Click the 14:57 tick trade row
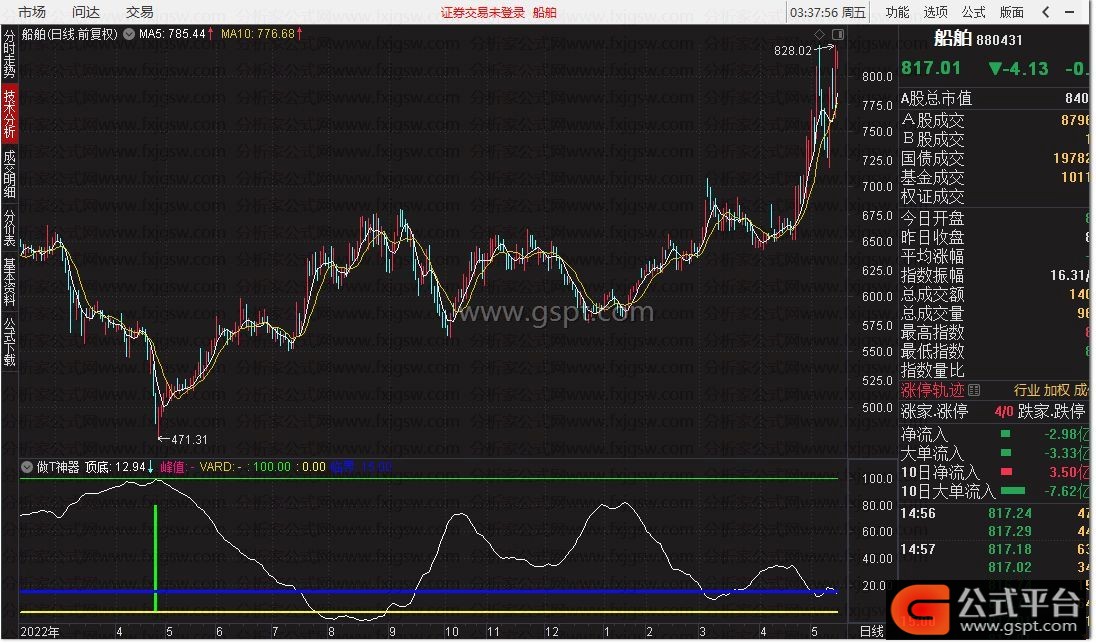Image resolution: width=1096 pixels, height=643 pixels. [995, 549]
